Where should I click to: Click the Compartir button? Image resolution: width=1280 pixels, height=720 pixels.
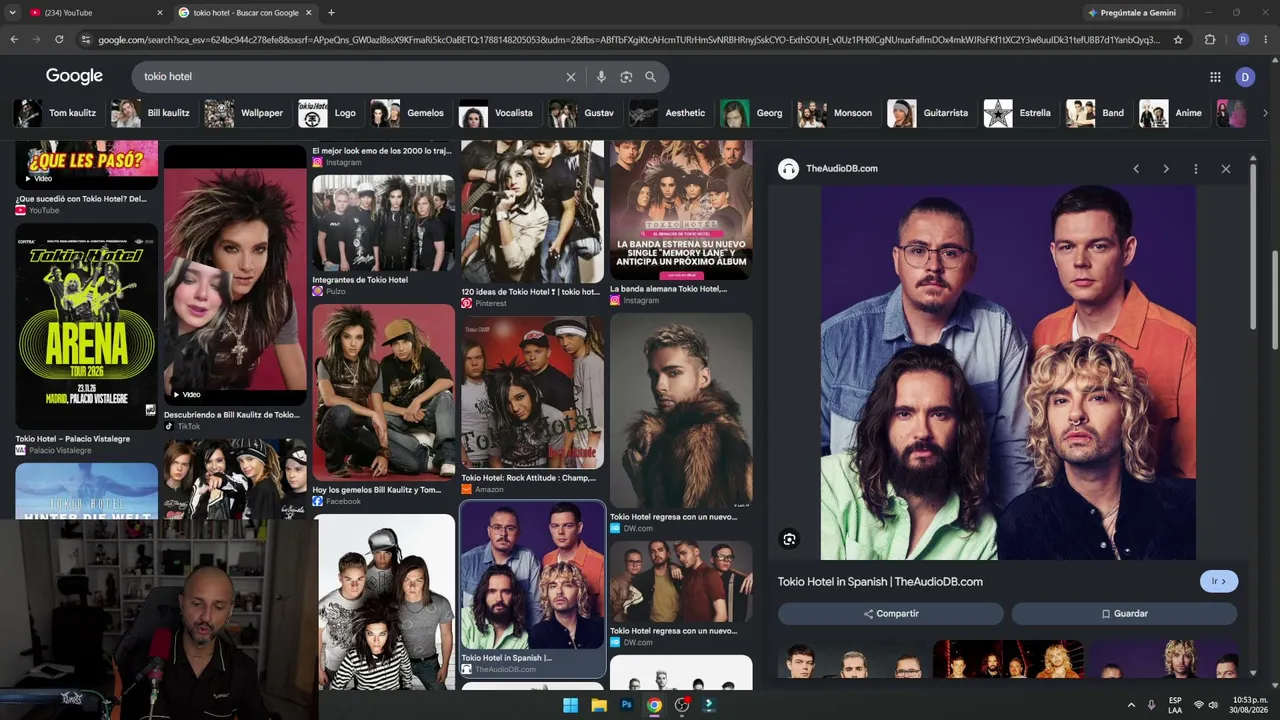point(891,614)
